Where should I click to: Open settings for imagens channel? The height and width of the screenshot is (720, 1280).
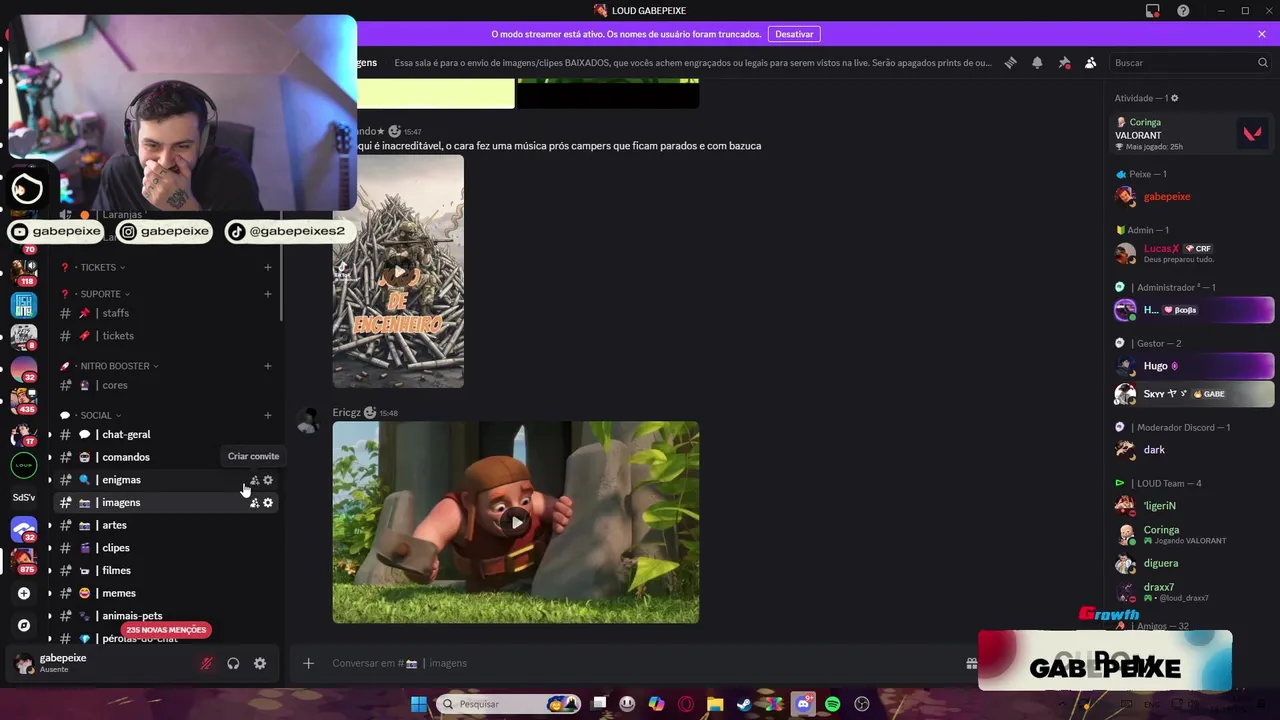click(268, 502)
